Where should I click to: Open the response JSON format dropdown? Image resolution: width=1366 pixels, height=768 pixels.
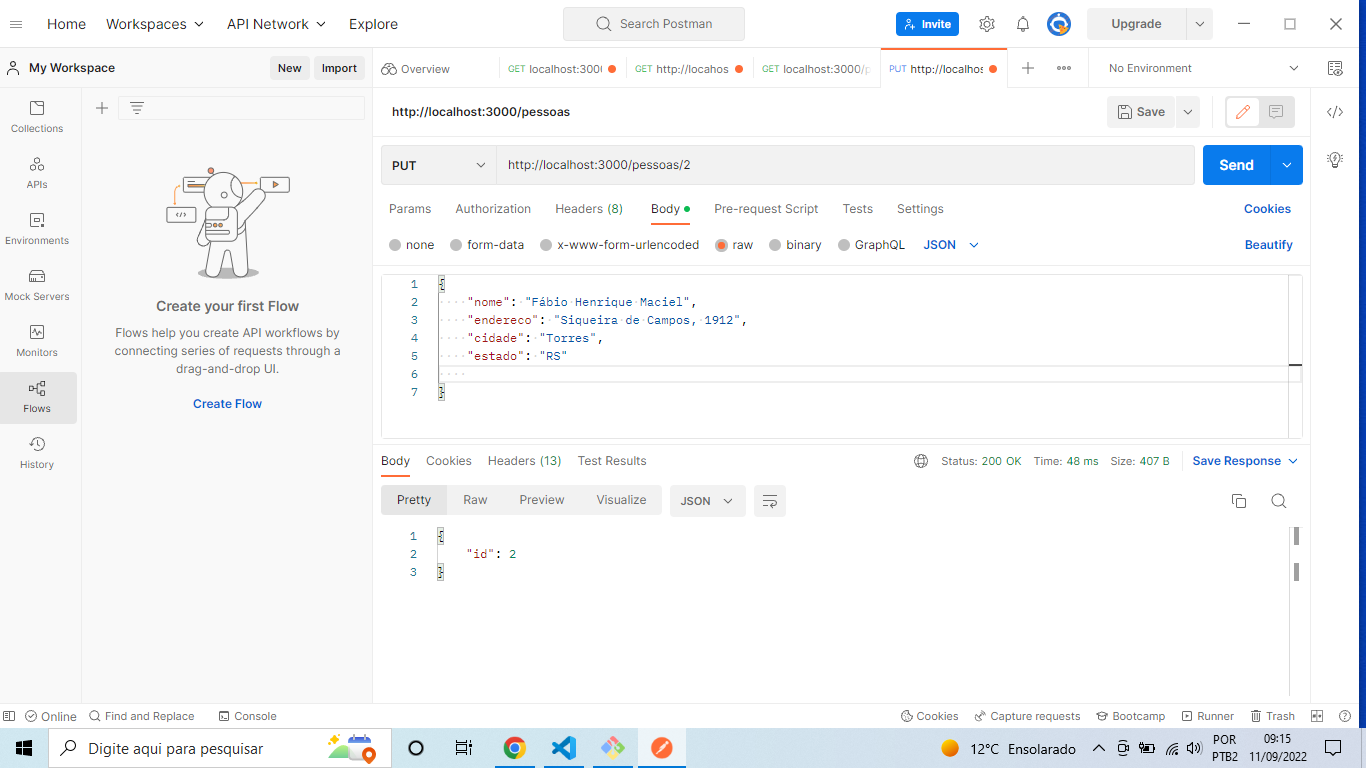[708, 501]
